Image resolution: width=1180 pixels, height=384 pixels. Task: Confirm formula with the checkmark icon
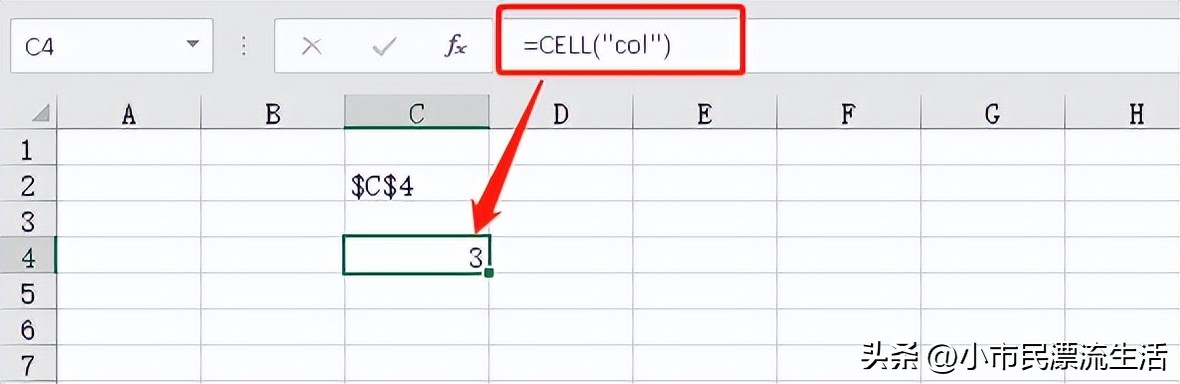coord(385,47)
